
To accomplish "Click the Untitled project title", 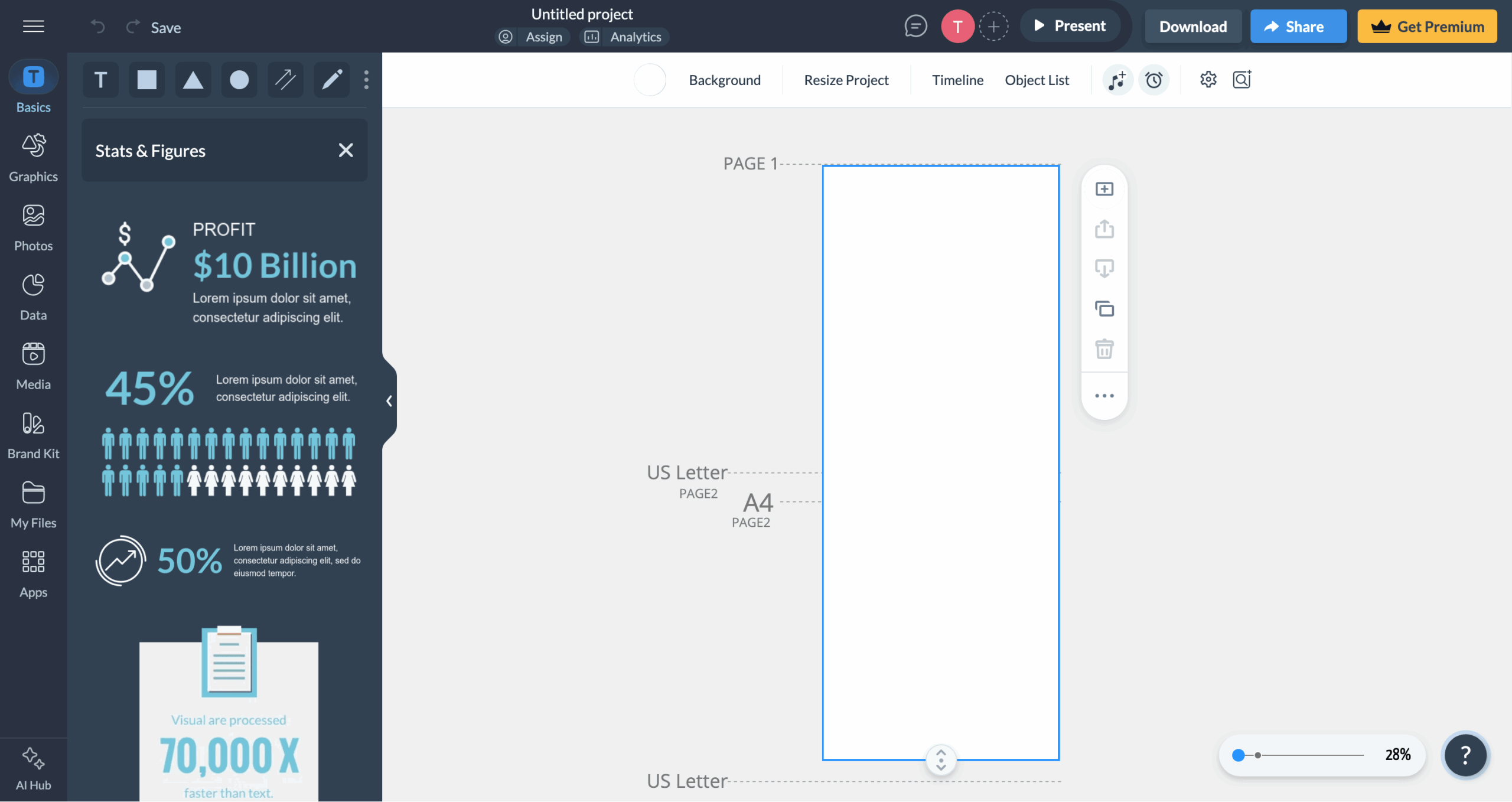I will pos(582,14).
